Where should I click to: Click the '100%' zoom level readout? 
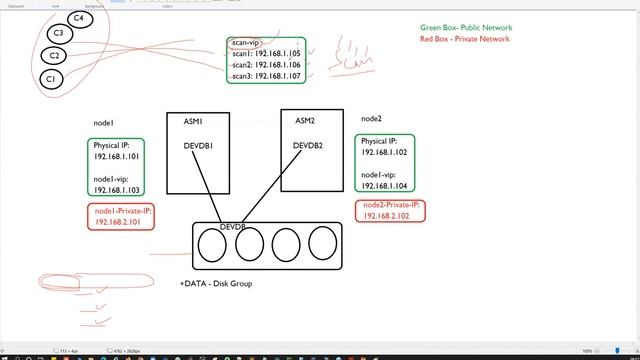[x=587, y=351]
